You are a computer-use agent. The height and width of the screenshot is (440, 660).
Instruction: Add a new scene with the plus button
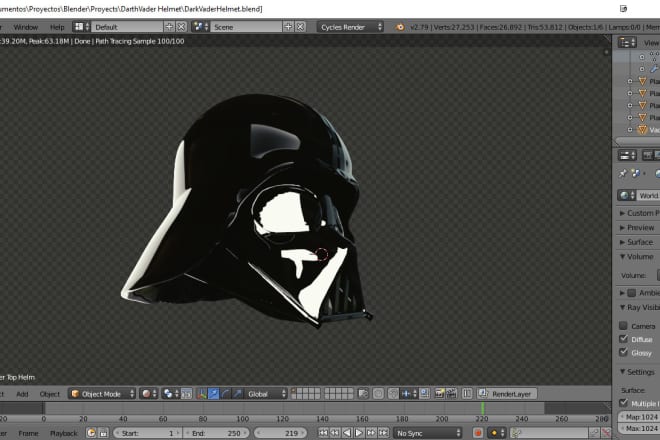point(288,27)
